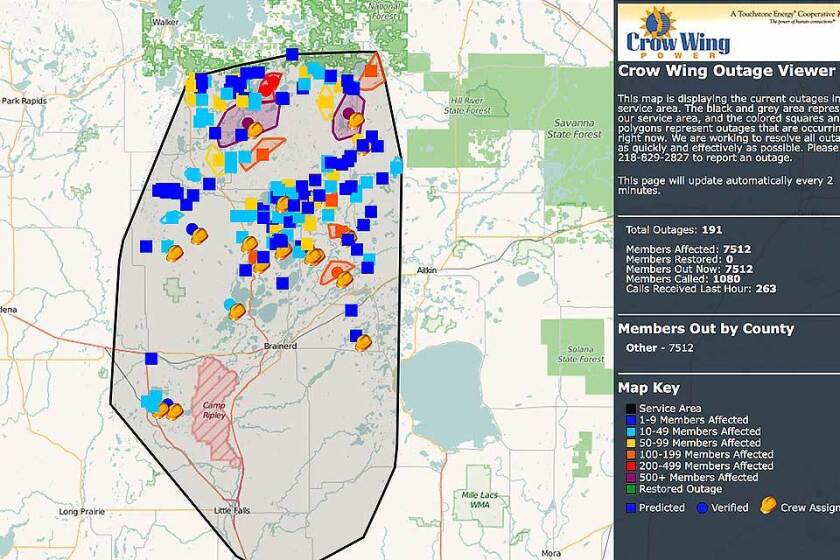The width and height of the screenshot is (840, 560).
Task: Click the Brainerd city label on the map
Action: [281, 346]
